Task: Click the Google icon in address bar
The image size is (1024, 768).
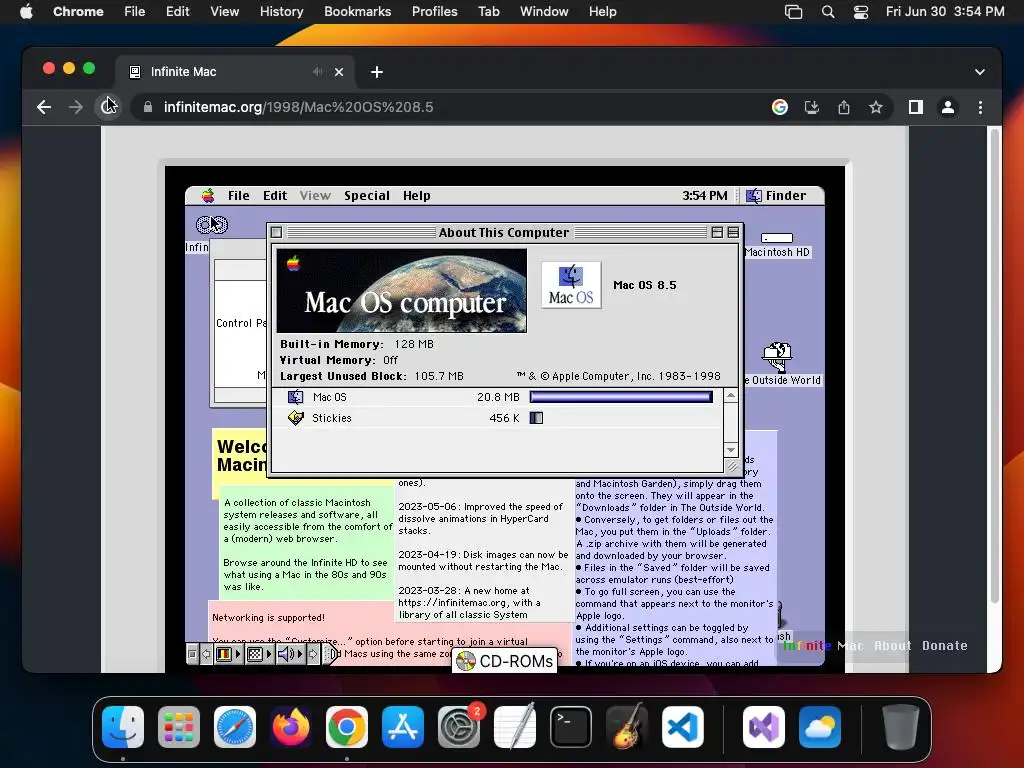Action: pos(780,107)
